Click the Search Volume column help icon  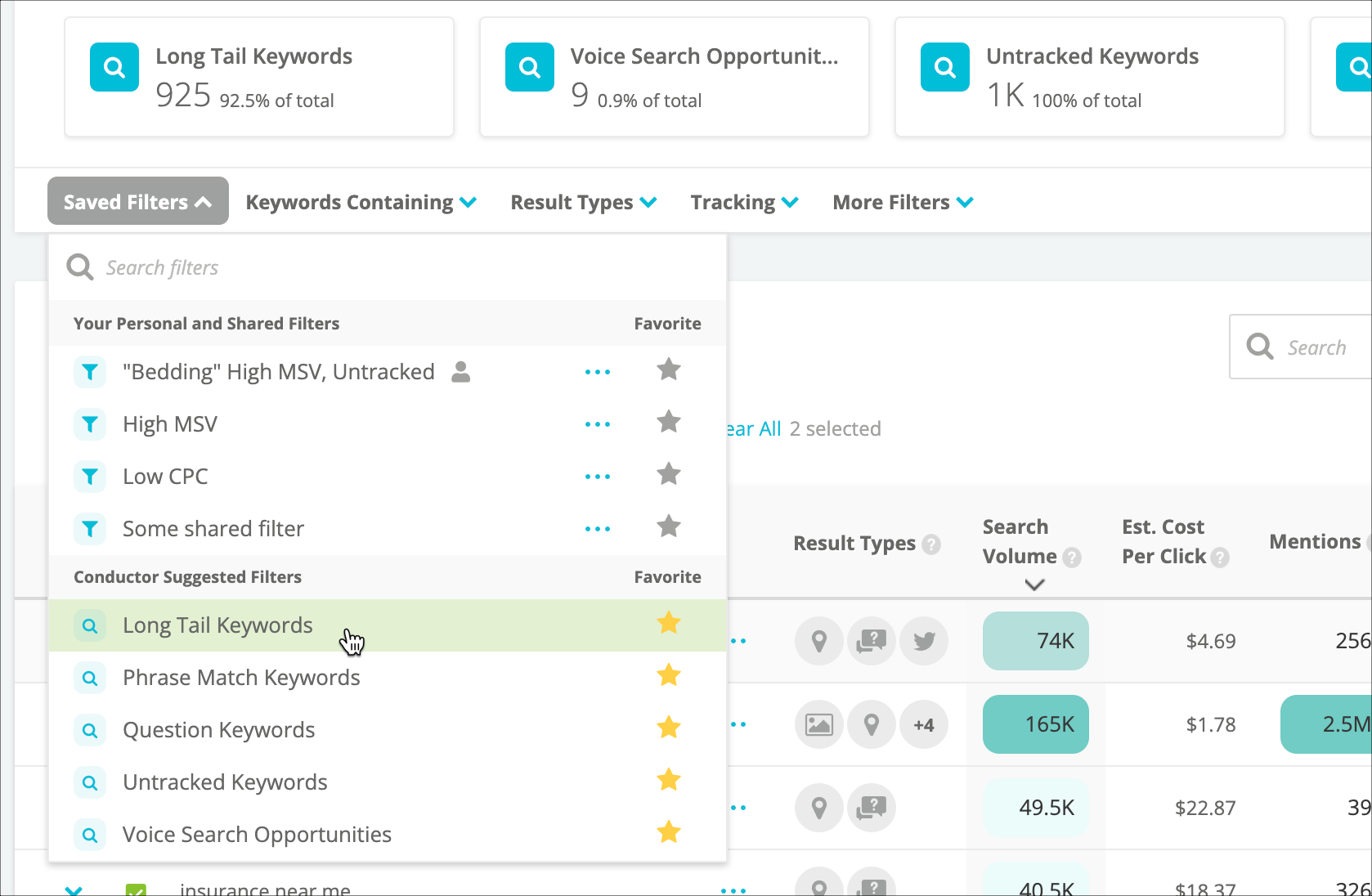pyautogui.click(x=1072, y=558)
